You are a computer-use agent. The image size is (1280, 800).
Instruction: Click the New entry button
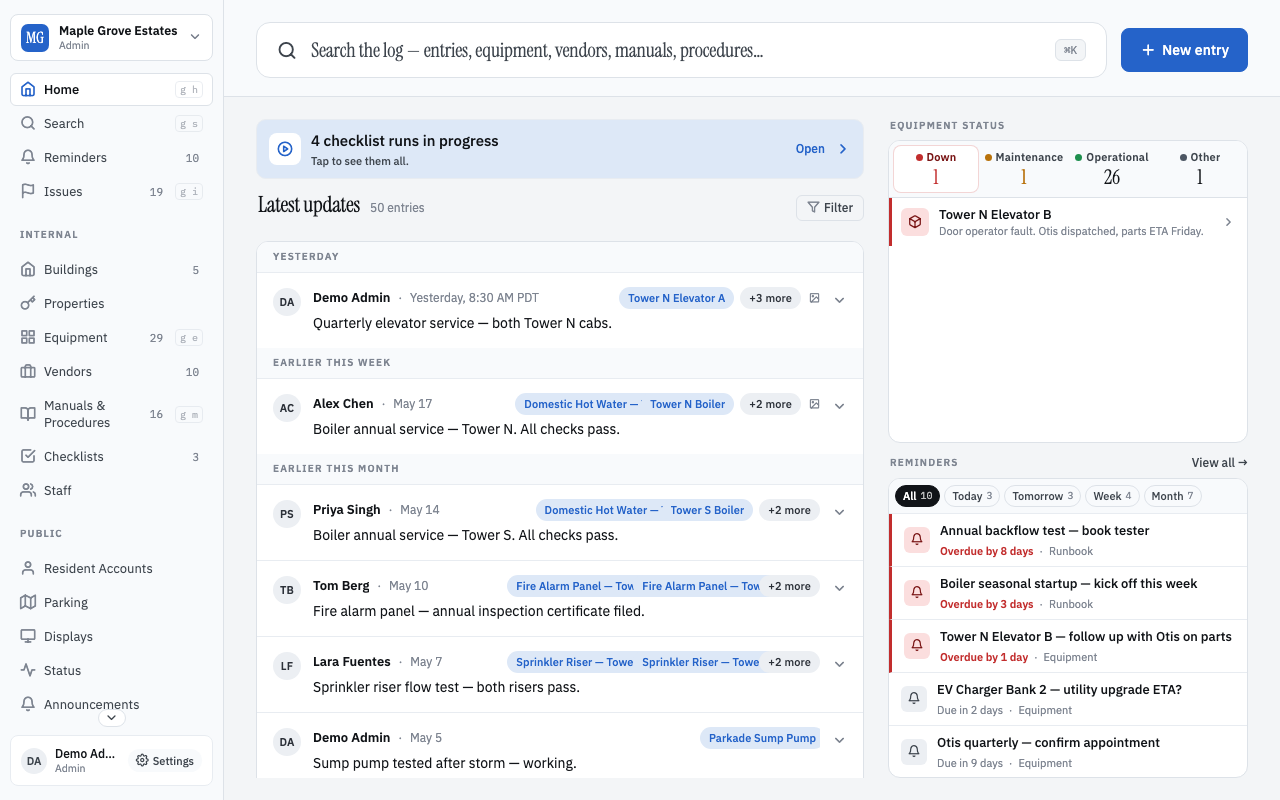click(x=1184, y=50)
